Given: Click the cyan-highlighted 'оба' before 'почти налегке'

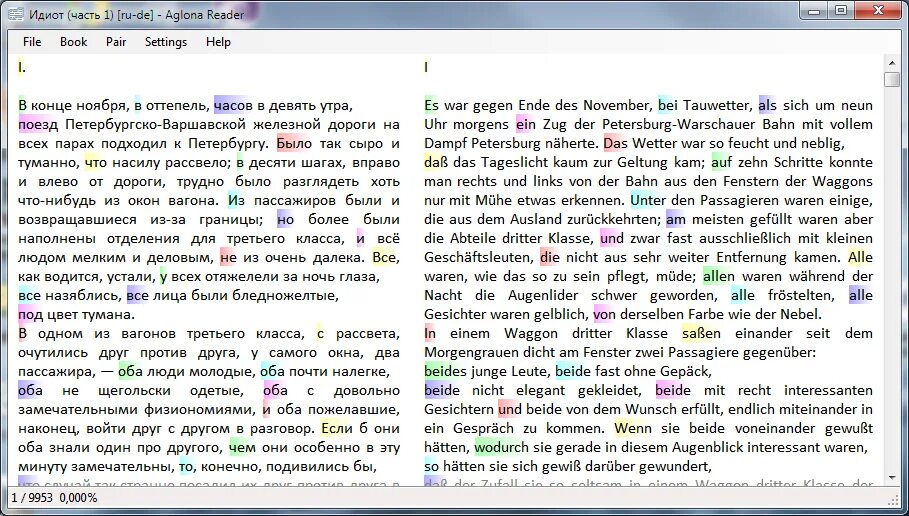Looking at the screenshot, I should [272, 372].
